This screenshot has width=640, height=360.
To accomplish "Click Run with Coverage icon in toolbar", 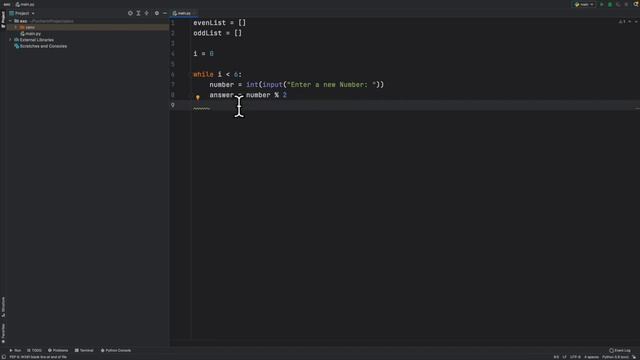I will [618, 4].
